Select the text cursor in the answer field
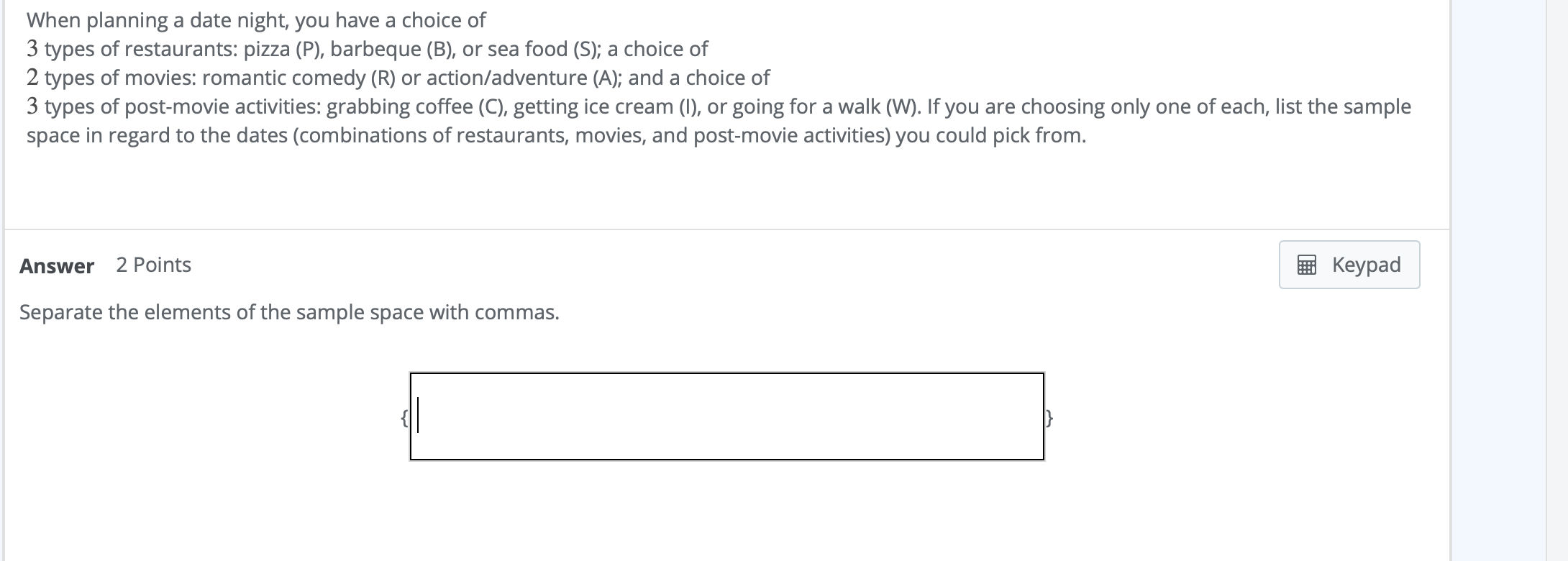1568x561 pixels. point(416,416)
